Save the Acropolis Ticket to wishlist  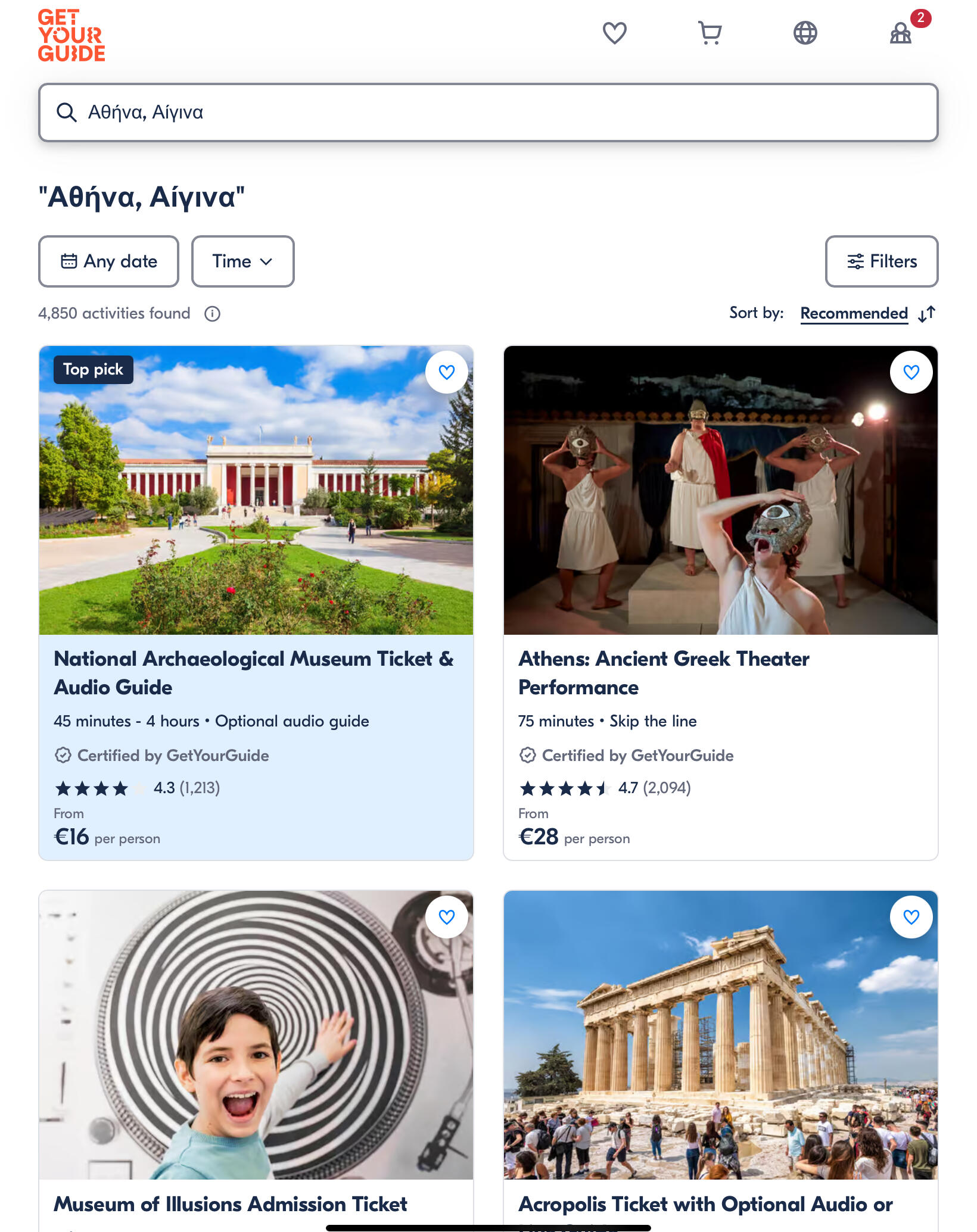click(911, 917)
